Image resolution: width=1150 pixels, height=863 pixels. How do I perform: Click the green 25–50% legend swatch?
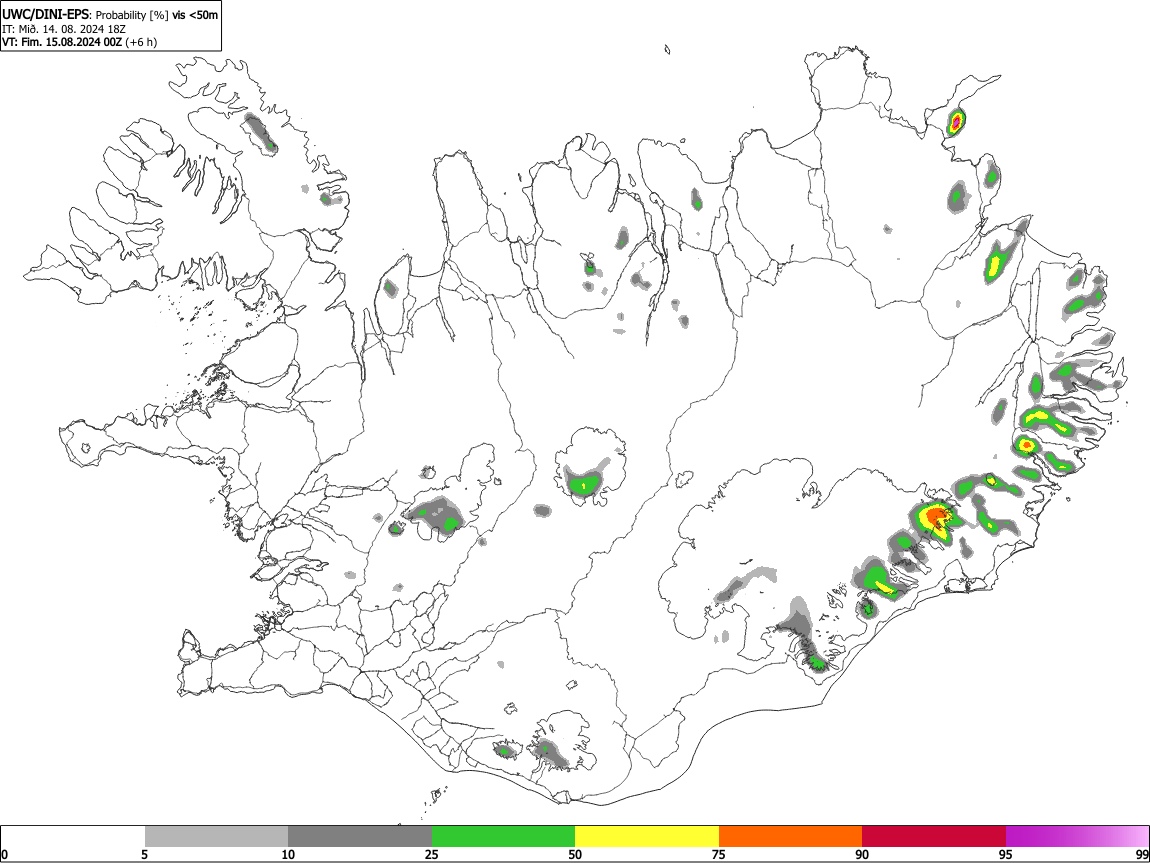(x=503, y=837)
